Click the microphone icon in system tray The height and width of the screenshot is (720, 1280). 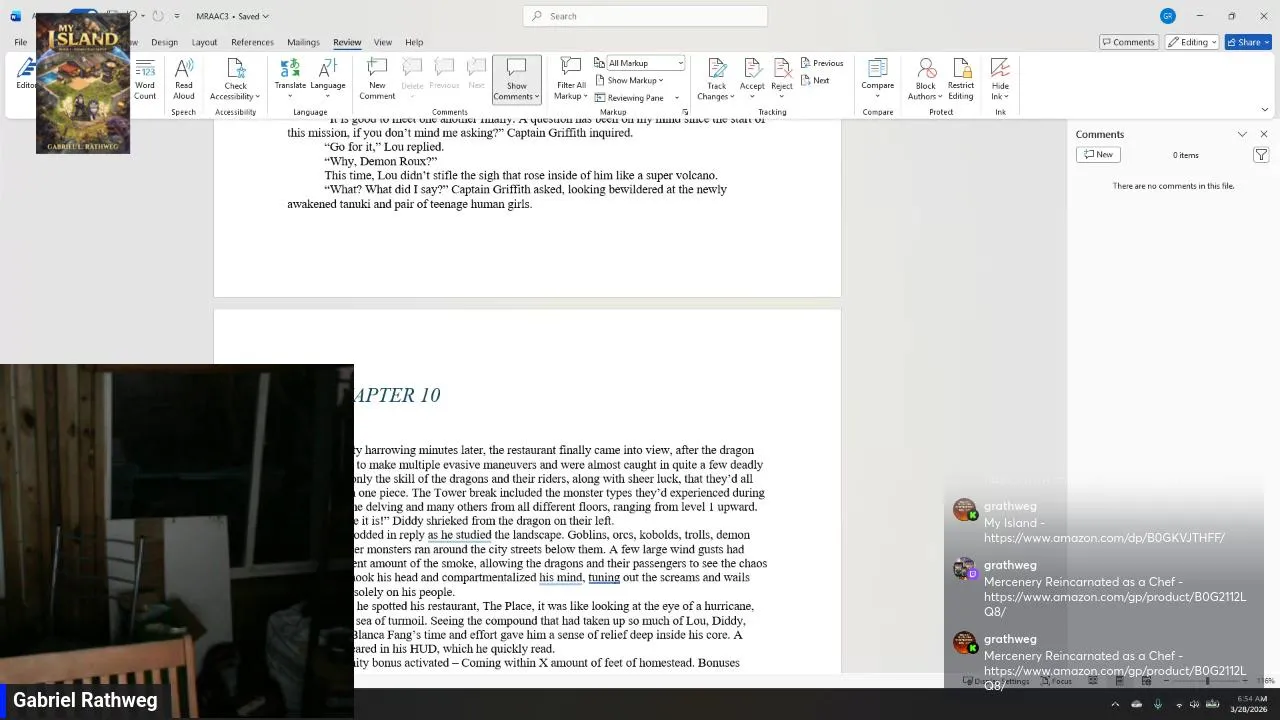pyautogui.click(x=1158, y=704)
